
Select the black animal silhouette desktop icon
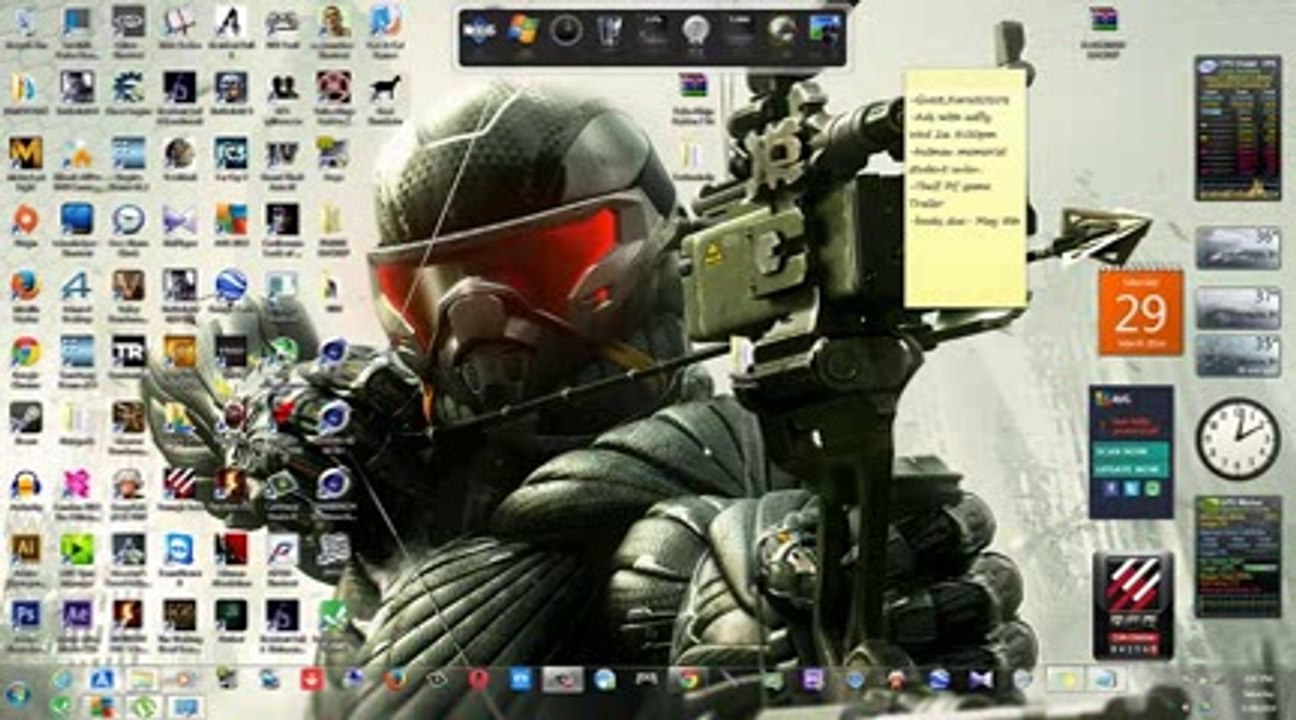tap(385, 87)
